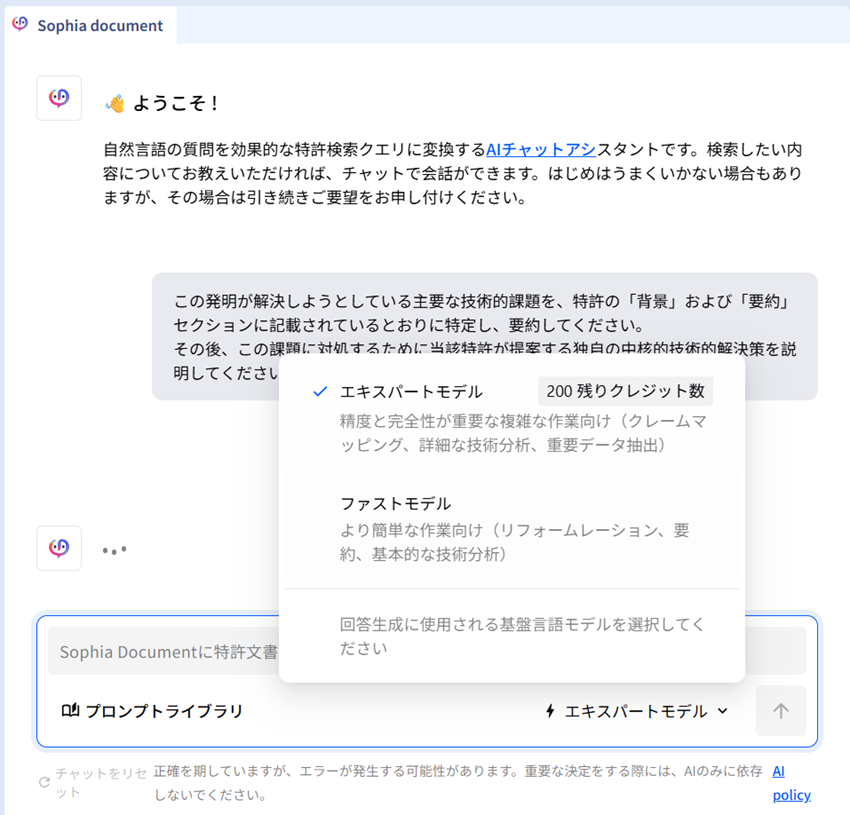Collapse the エキスパートモデル dropdown in the input bar
This screenshot has height=815, width=850.
pos(636,711)
